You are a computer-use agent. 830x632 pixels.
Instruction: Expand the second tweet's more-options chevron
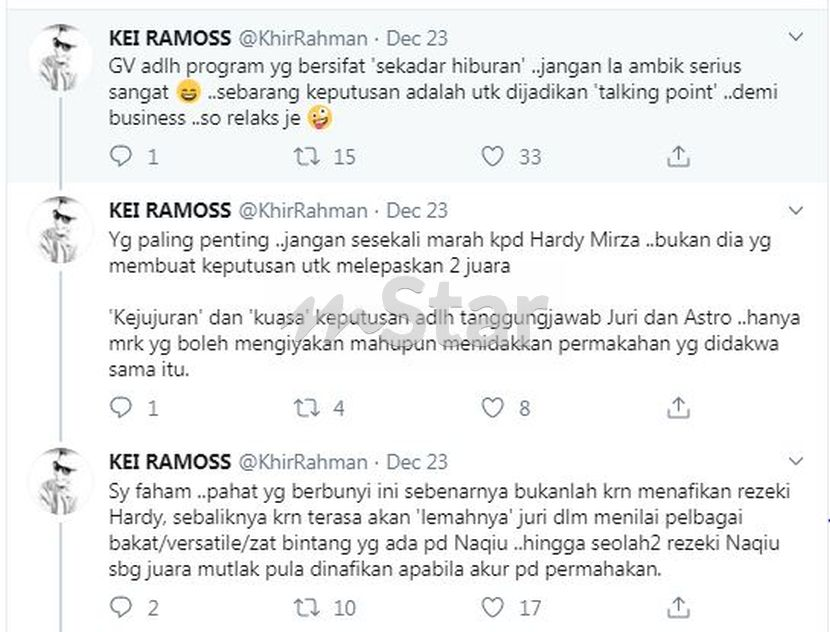[796, 211]
